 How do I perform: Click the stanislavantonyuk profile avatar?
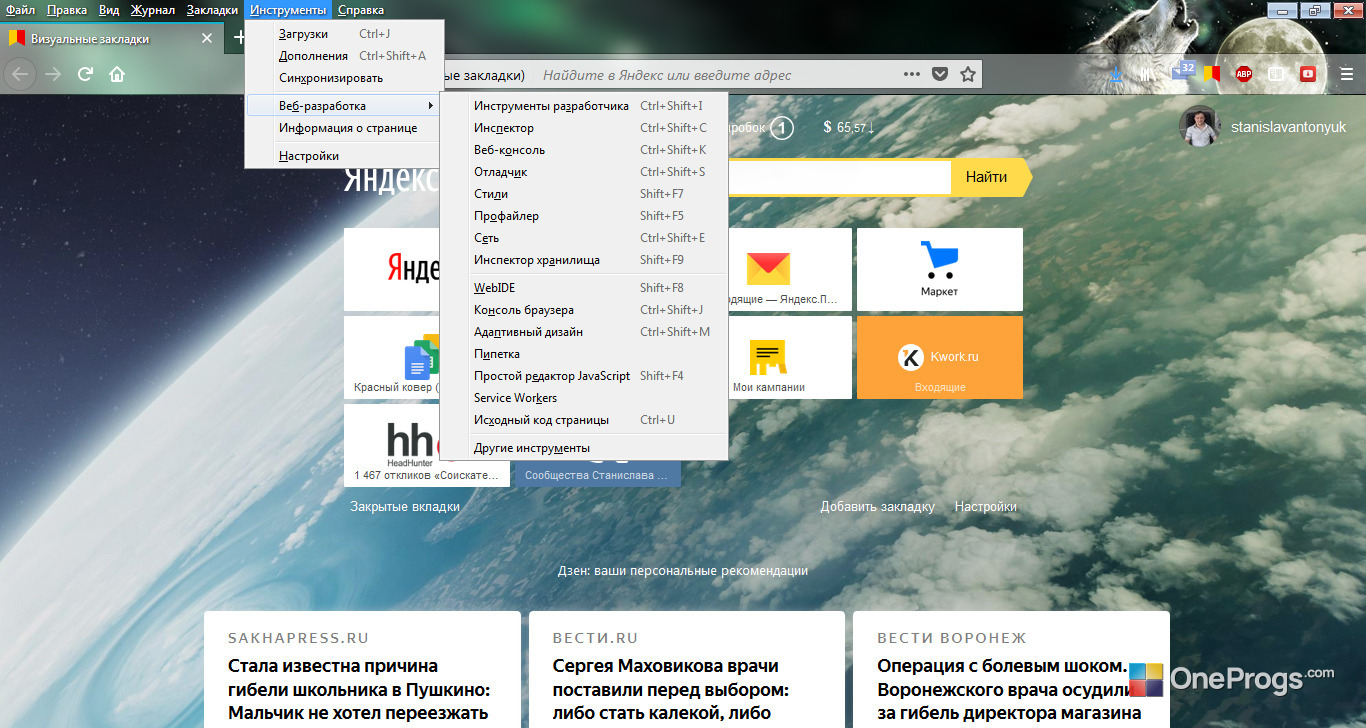(x=1199, y=127)
